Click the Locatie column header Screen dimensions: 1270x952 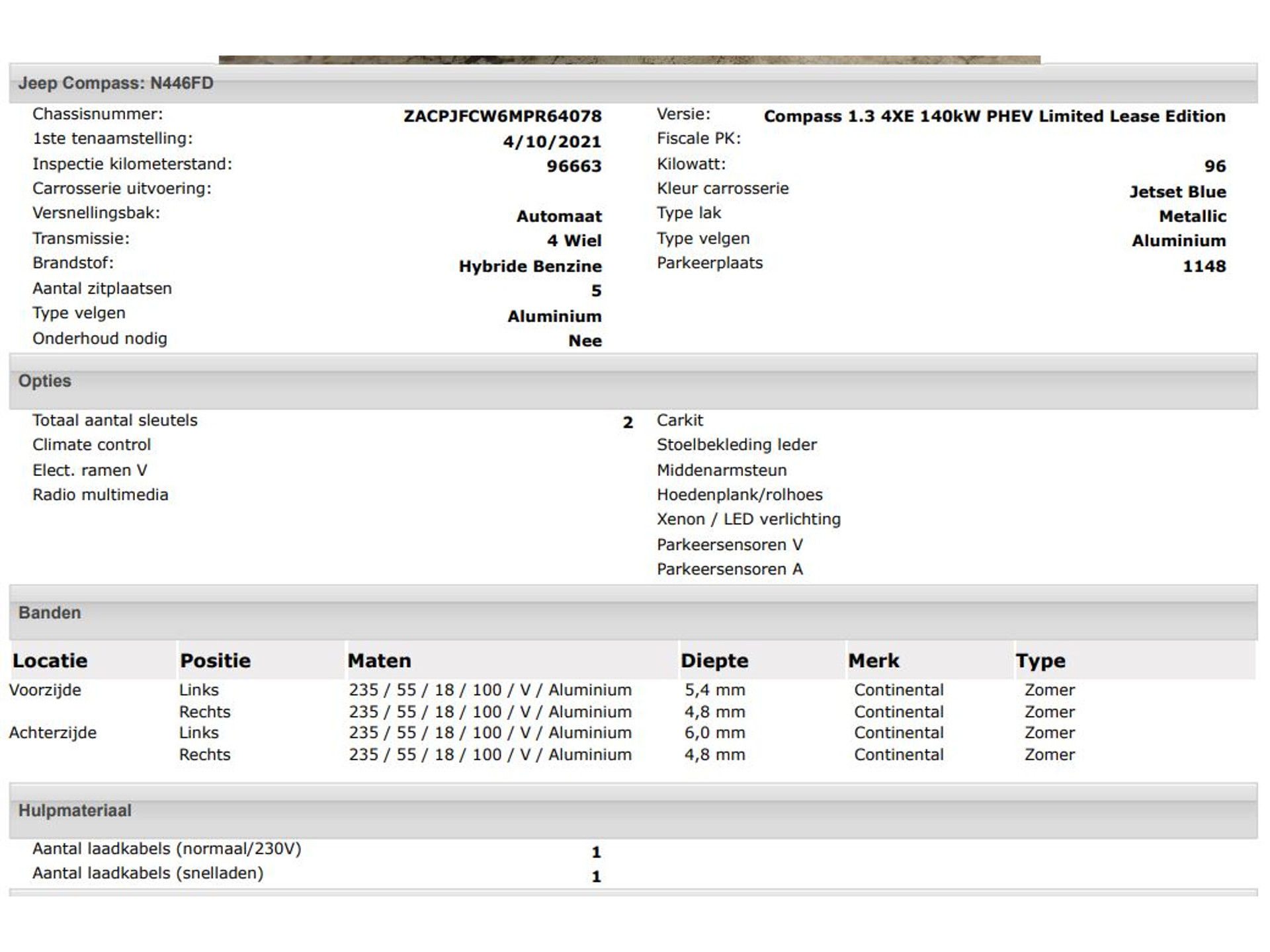50,660
